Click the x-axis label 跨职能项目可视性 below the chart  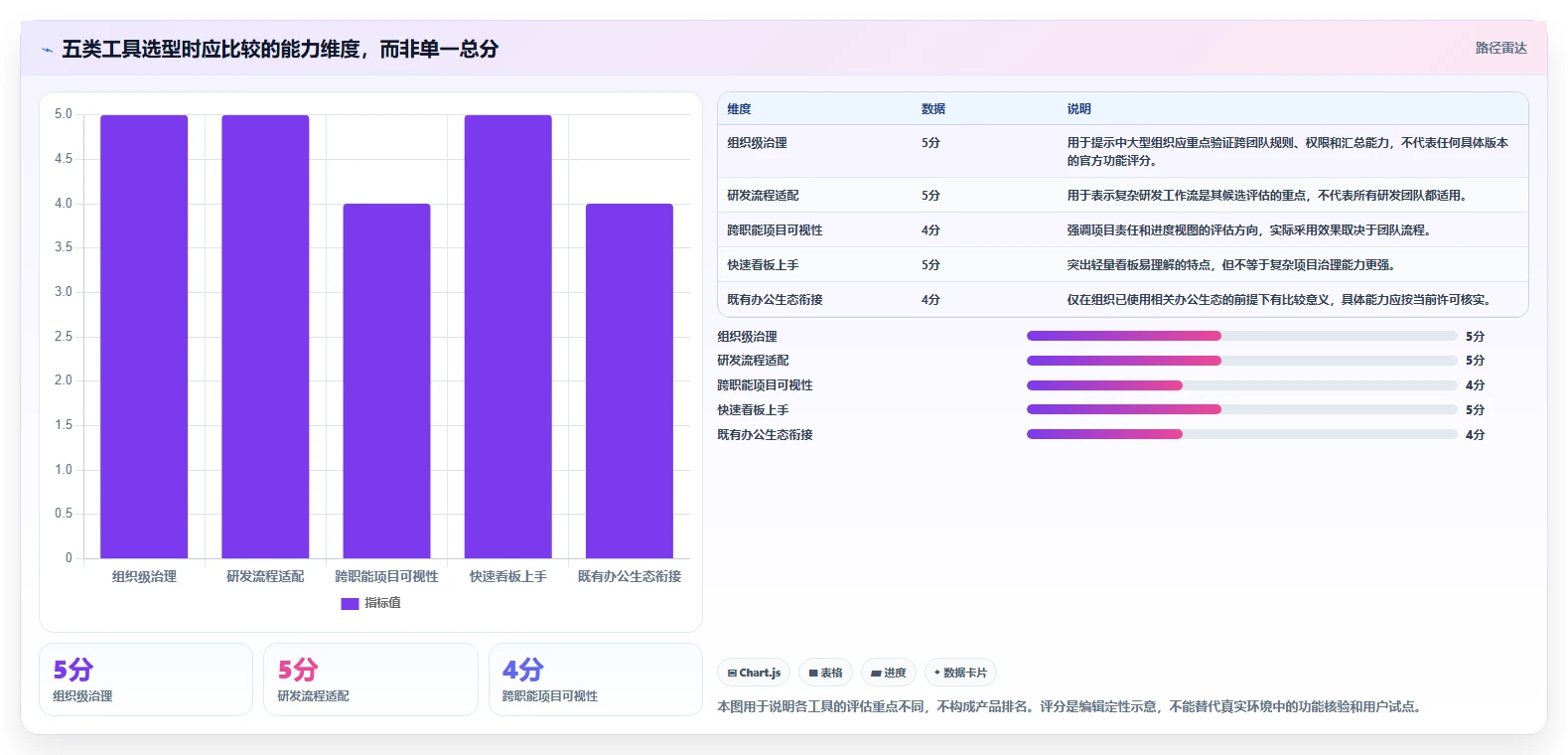[386, 576]
